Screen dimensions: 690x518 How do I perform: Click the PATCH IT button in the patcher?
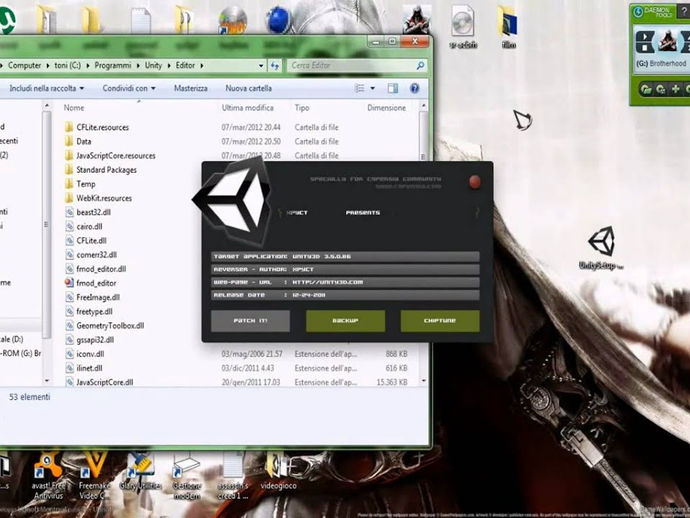coord(250,321)
